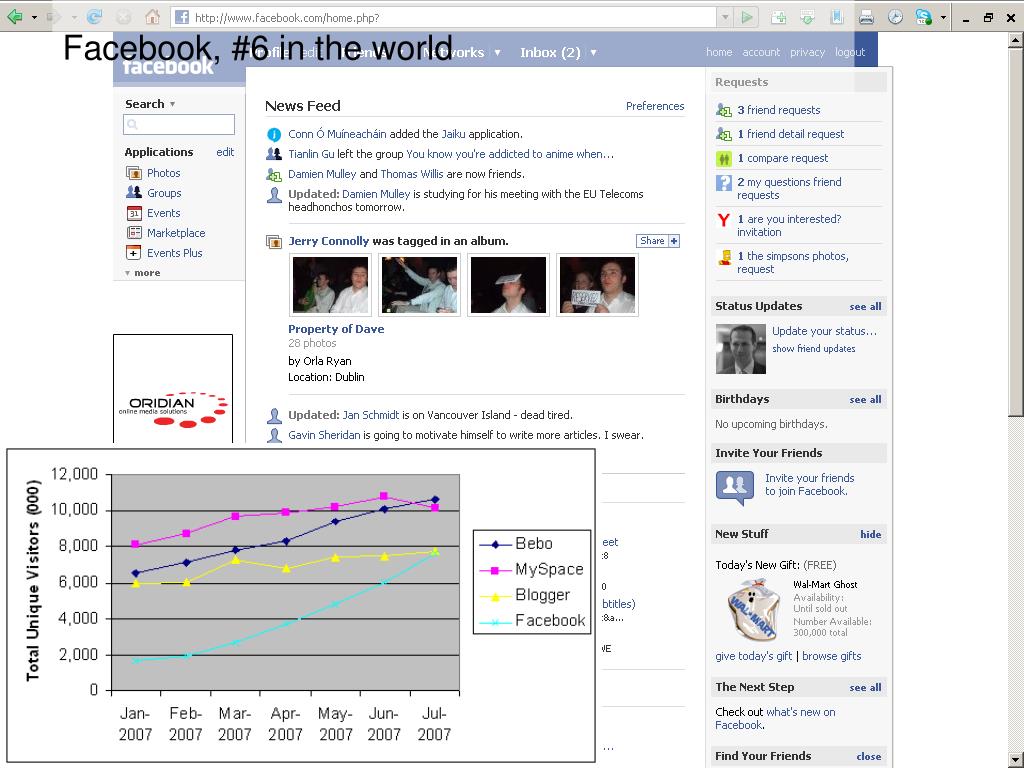Screen dimensions: 1024x768
Task: Close the Find Your Friends section
Action: point(869,756)
